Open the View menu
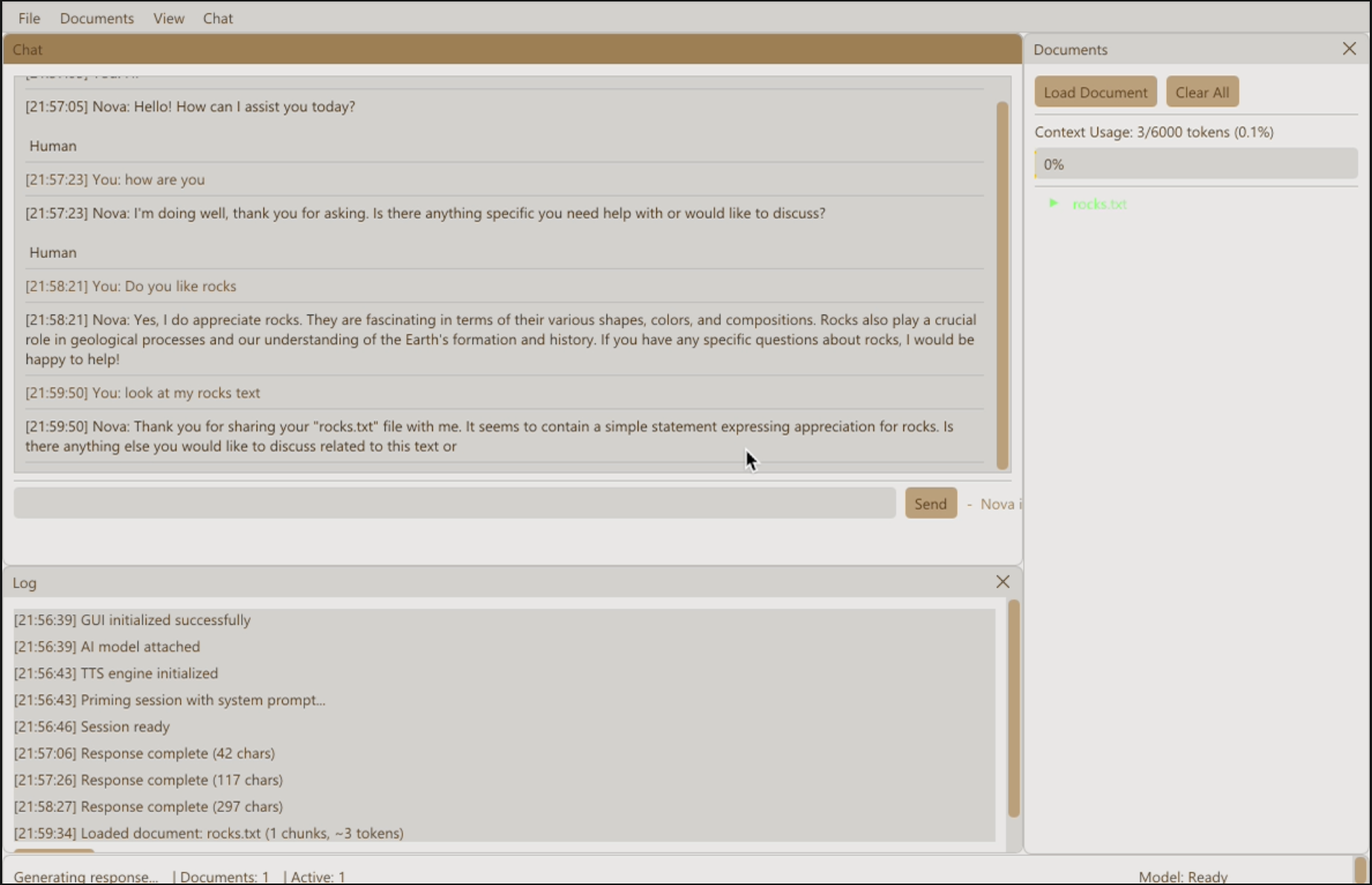Image resolution: width=1372 pixels, height=885 pixels. pyautogui.click(x=168, y=18)
